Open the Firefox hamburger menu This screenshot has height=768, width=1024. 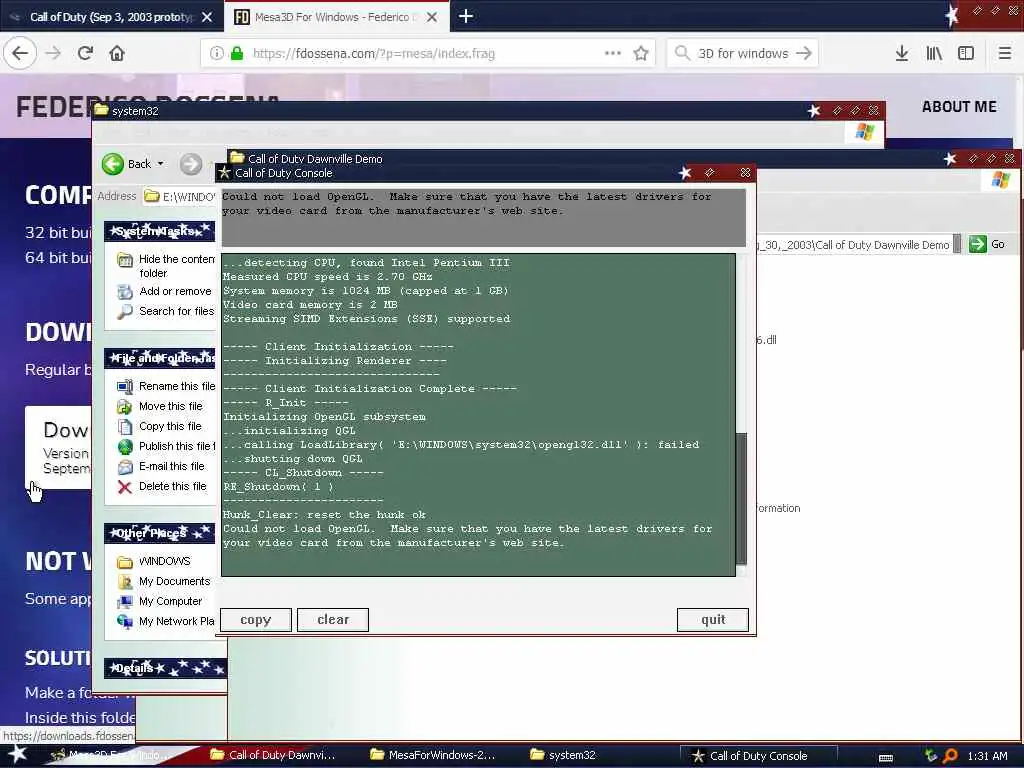coord(1005,54)
